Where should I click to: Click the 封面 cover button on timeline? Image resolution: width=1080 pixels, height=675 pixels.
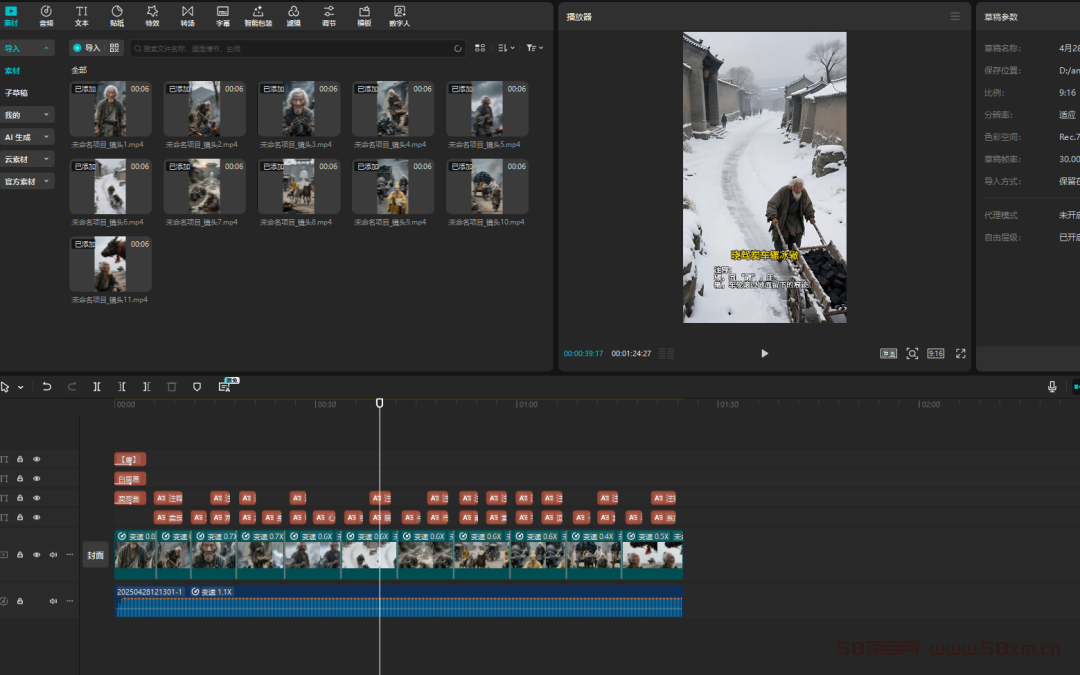click(95, 555)
